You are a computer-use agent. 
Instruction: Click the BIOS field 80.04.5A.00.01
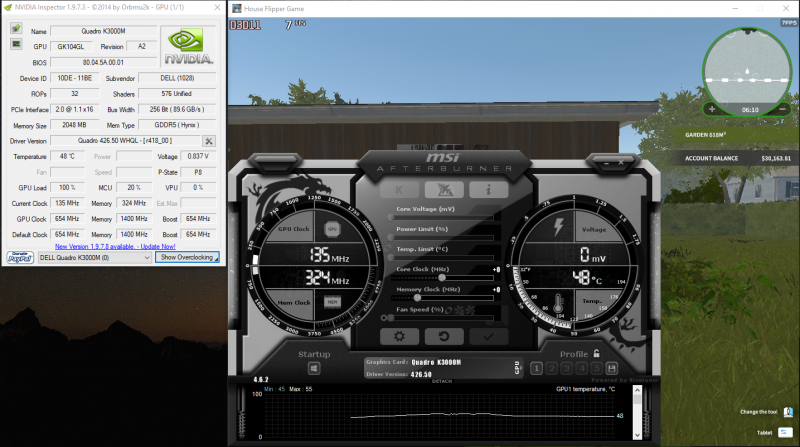point(103,62)
